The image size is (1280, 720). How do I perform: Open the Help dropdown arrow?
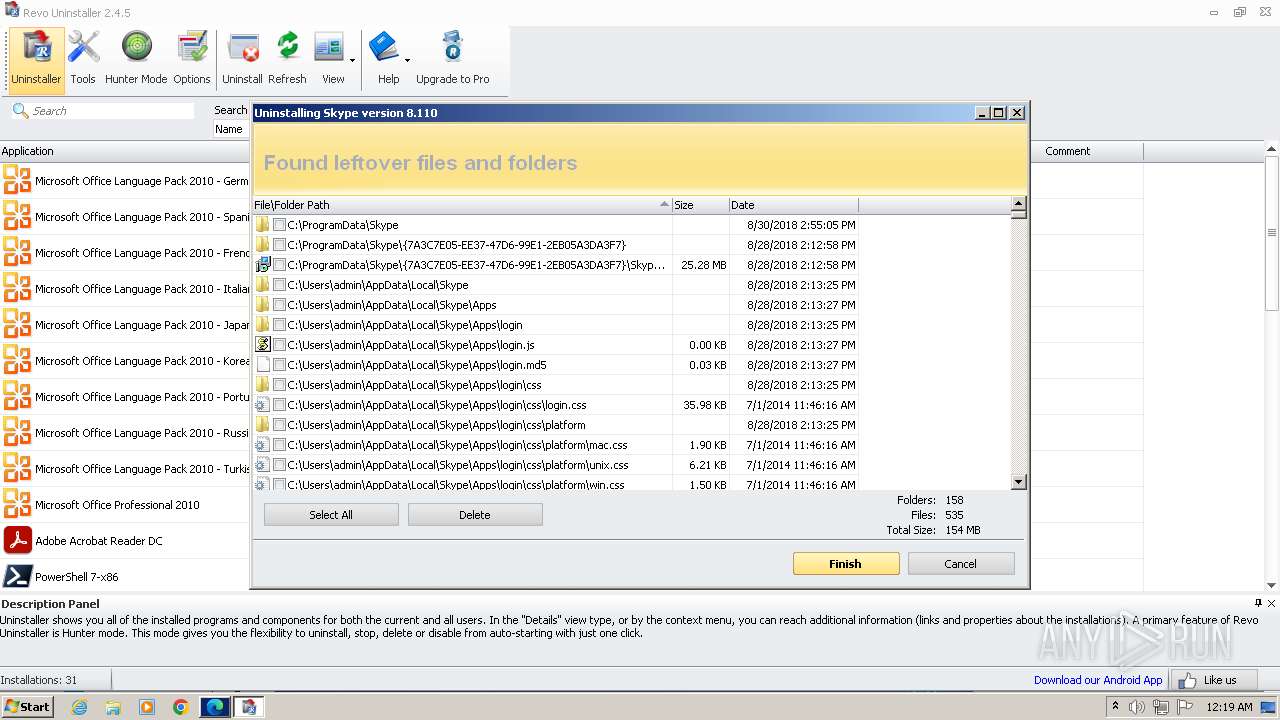407,60
